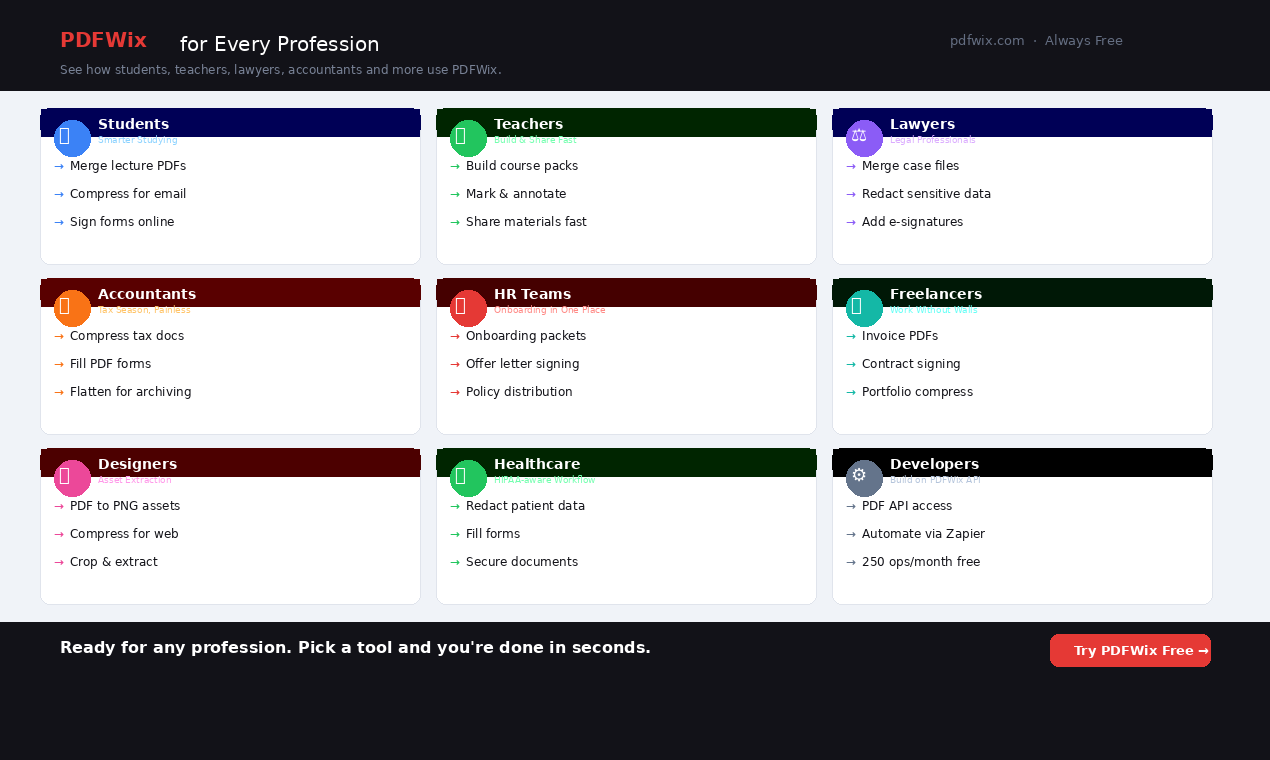The height and width of the screenshot is (760, 1270).
Task: Click 'Onboarding packets' item
Action: click(526, 336)
